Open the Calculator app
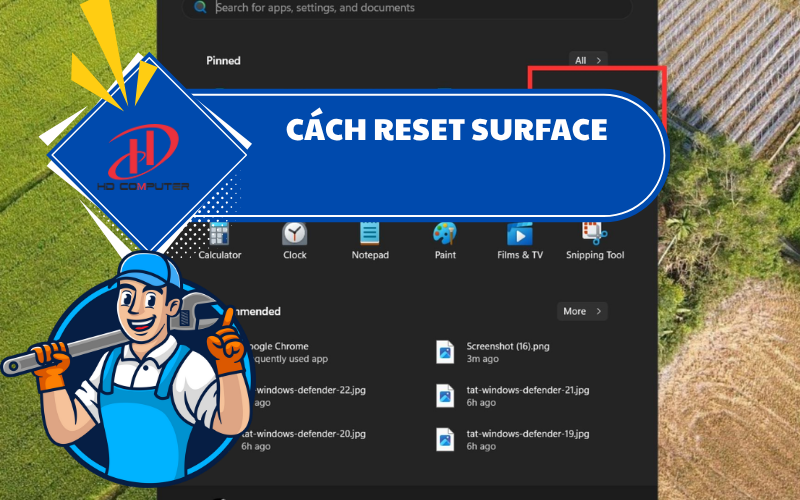 (x=219, y=240)
